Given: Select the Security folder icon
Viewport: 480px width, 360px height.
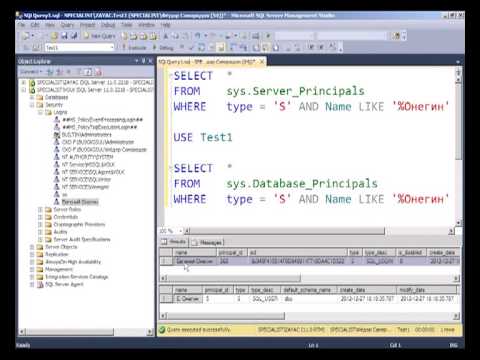Looking at the screenshot, I should pos(40,105).
